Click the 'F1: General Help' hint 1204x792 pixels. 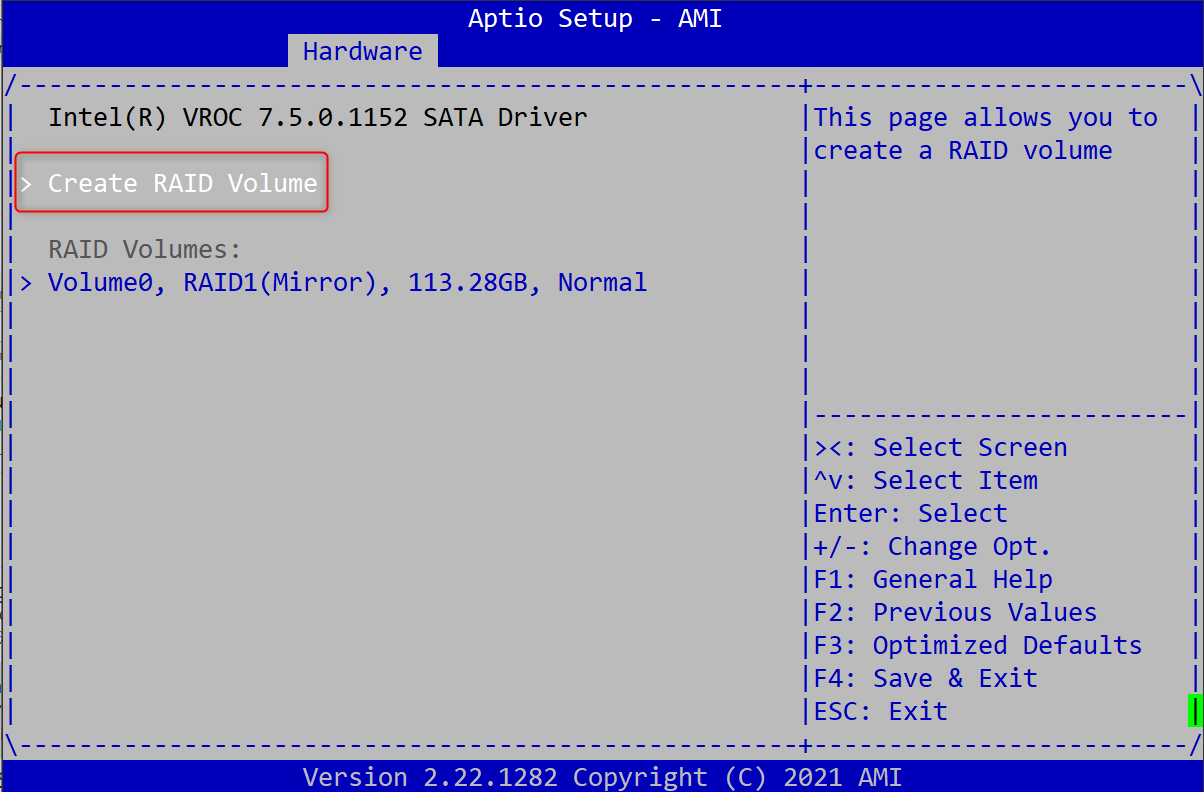[932, 579]
